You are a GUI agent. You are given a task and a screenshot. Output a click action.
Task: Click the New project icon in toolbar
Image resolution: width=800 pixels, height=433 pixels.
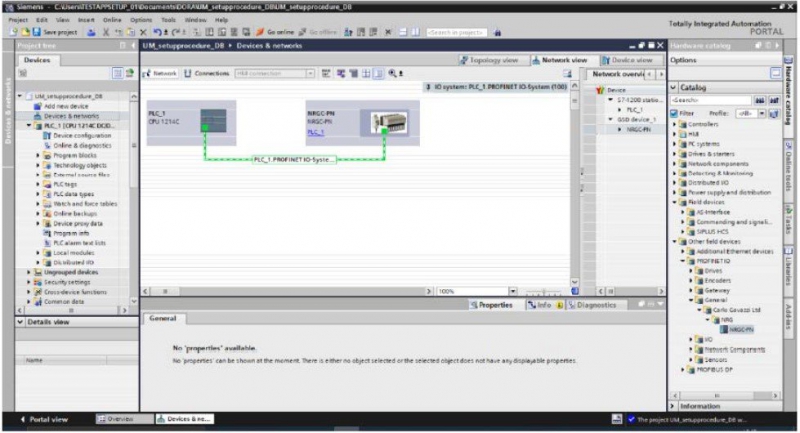click(14, 32)
